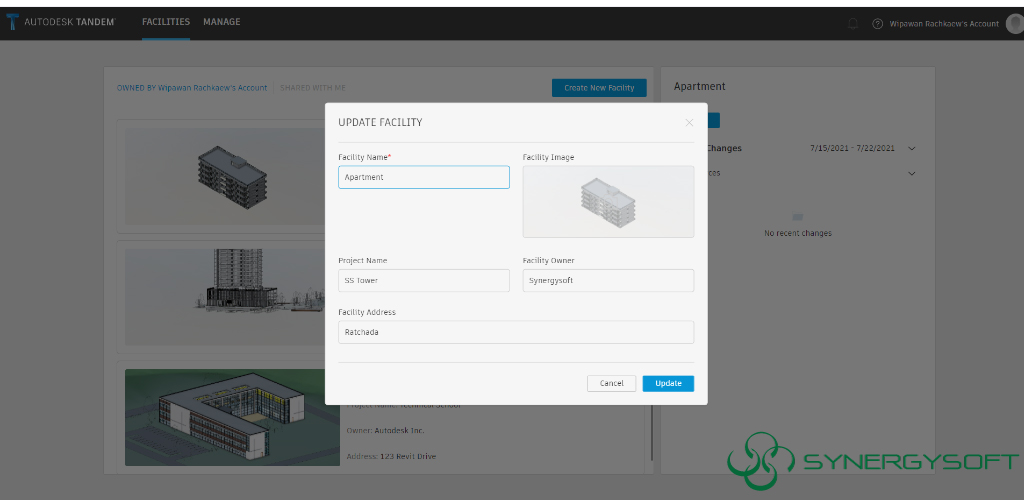
Task: Select the Technical School facility thumbnail
Action: (232, 417)
